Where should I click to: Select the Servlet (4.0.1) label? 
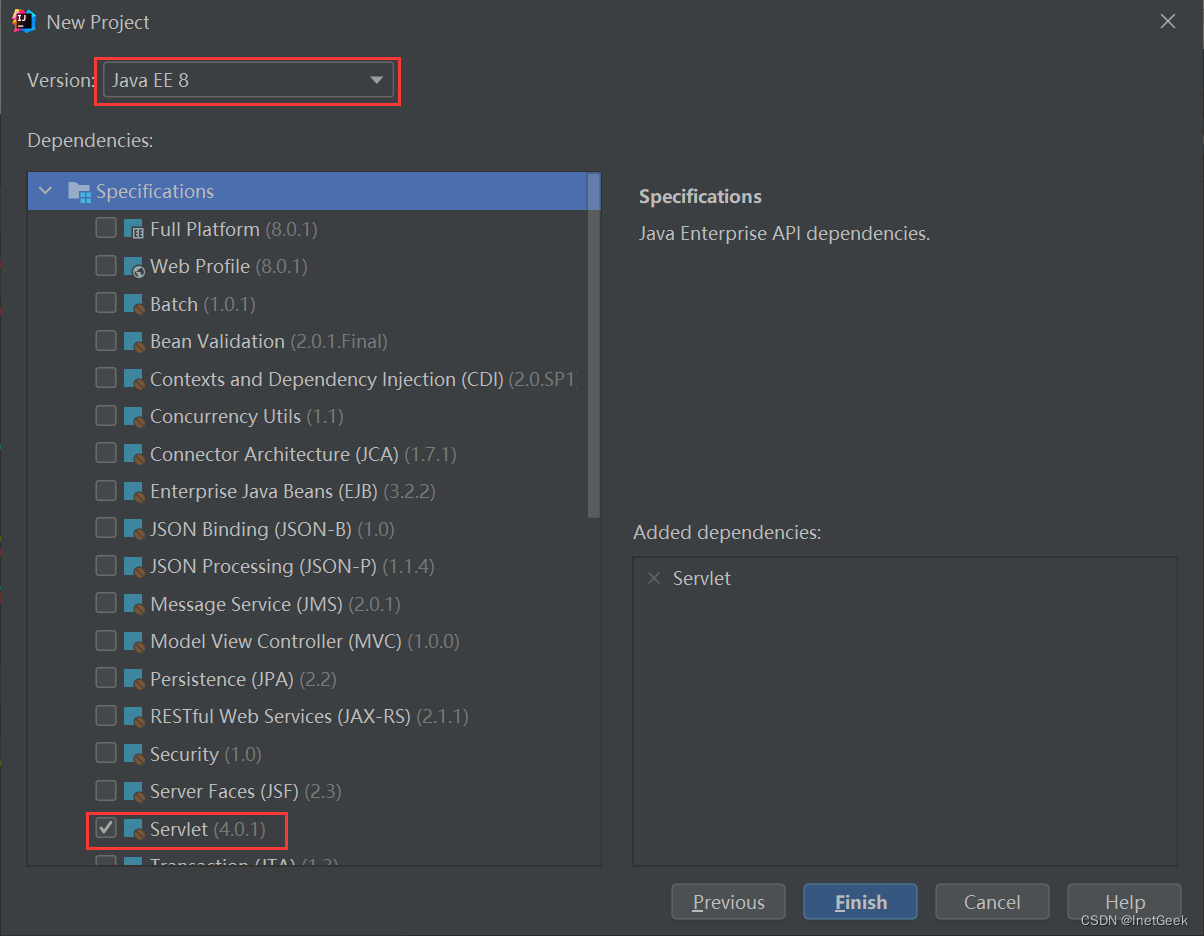point(208,829)
